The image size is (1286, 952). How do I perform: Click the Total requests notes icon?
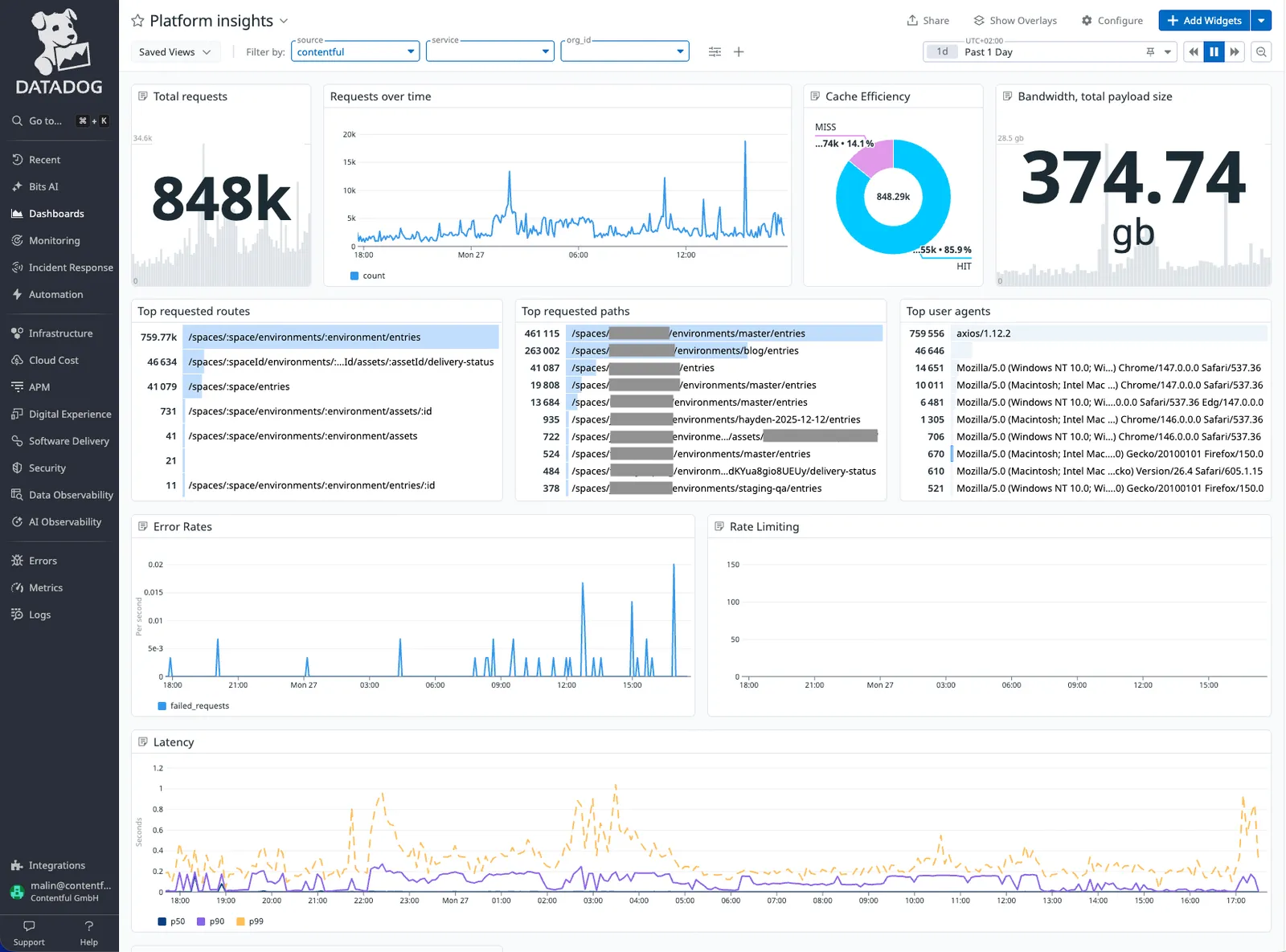(143, 96)
